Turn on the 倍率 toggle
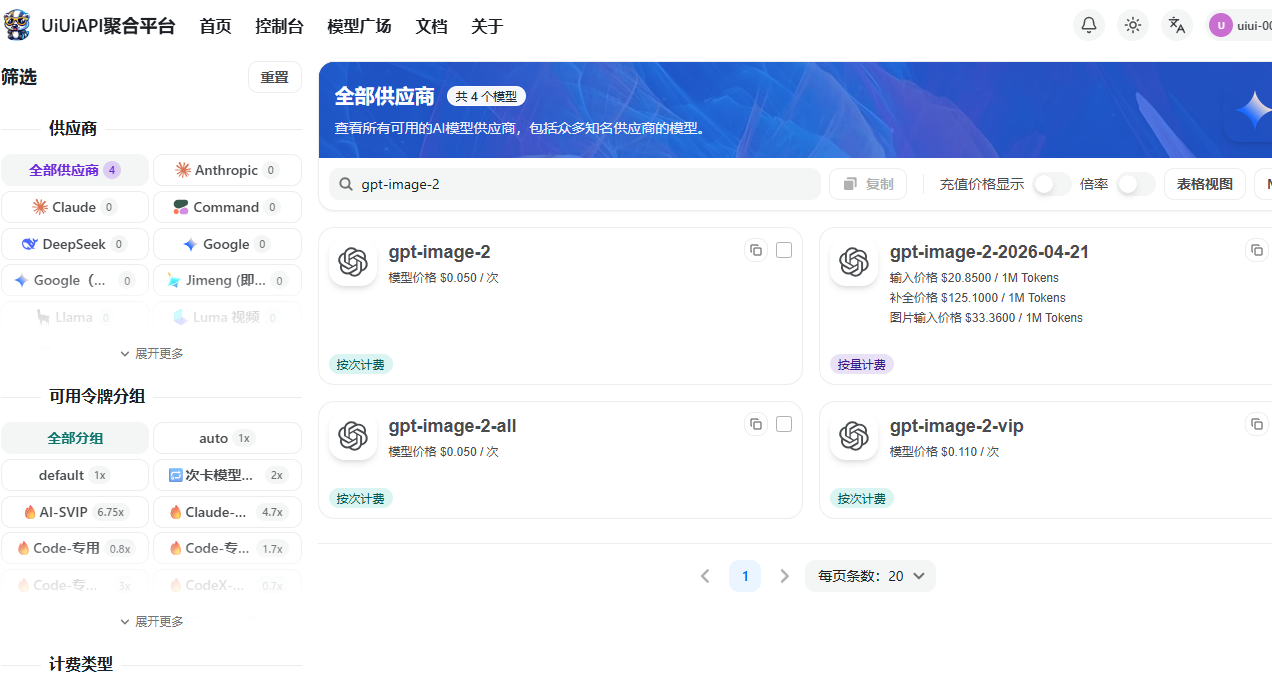1272x677 pixels. point(1135,184)
